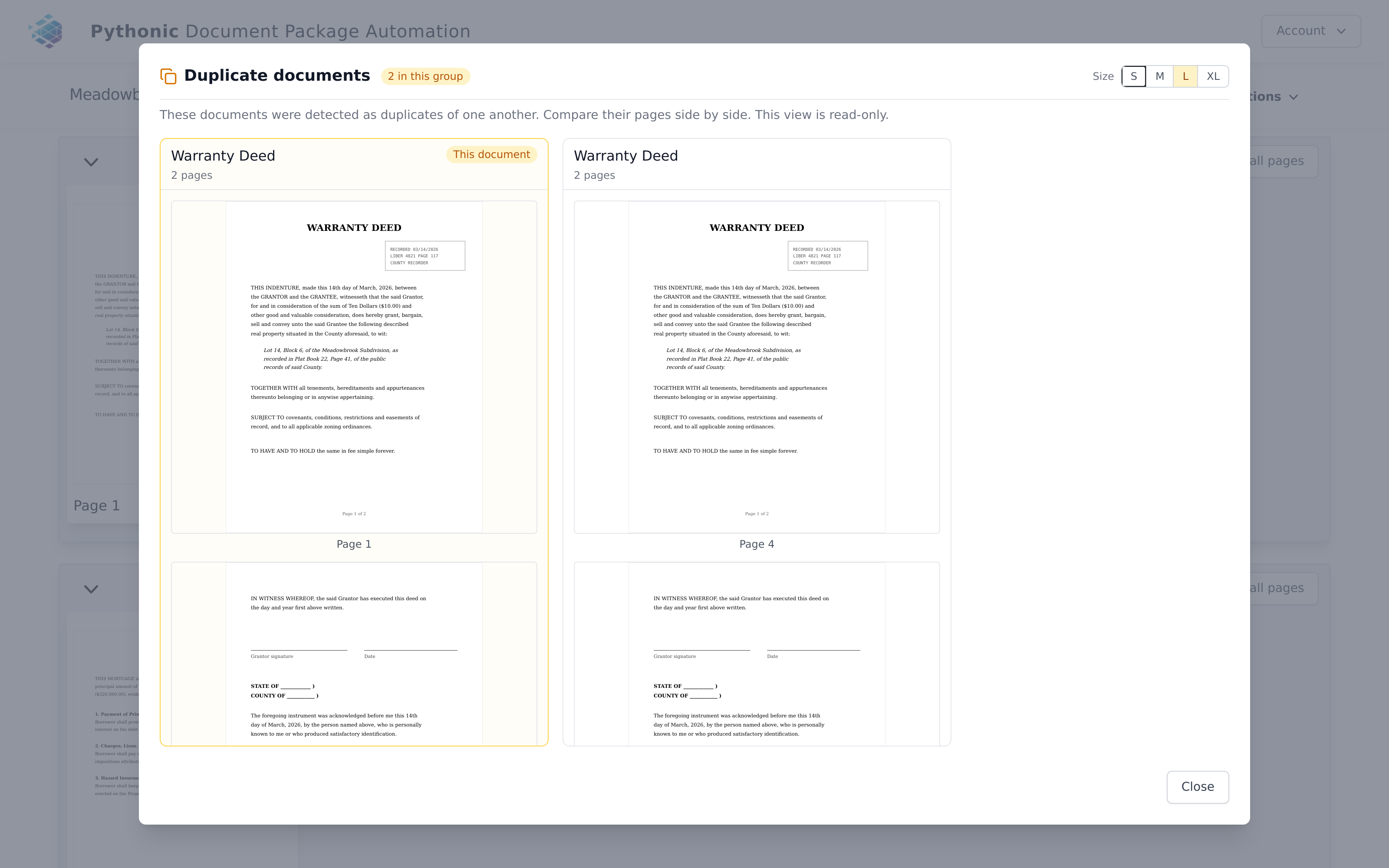Click the '2 in this group' badge
The width and height of the screenshot is (1389, 868).
(425, 76)
